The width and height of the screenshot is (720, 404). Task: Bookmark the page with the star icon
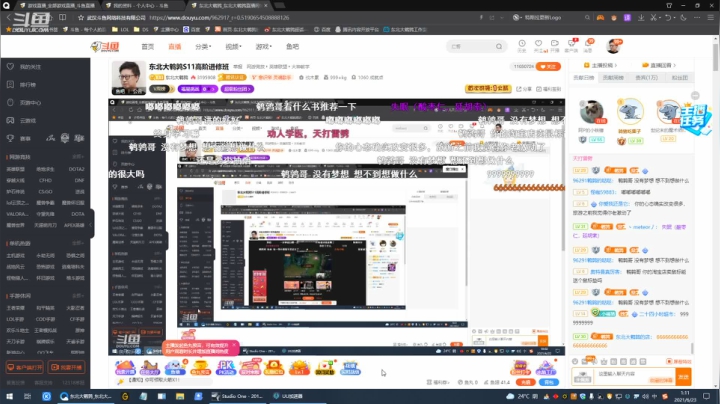(x=81, y=17)
